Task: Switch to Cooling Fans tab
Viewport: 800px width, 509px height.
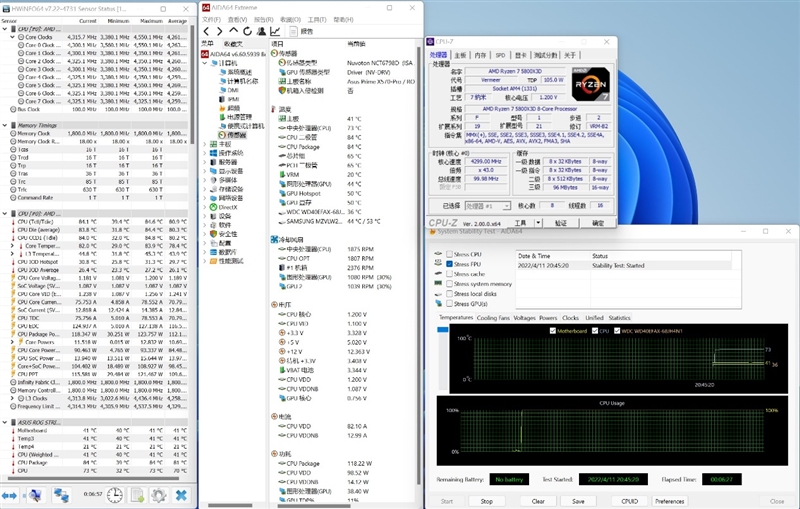Action: [x=493, y=318]
